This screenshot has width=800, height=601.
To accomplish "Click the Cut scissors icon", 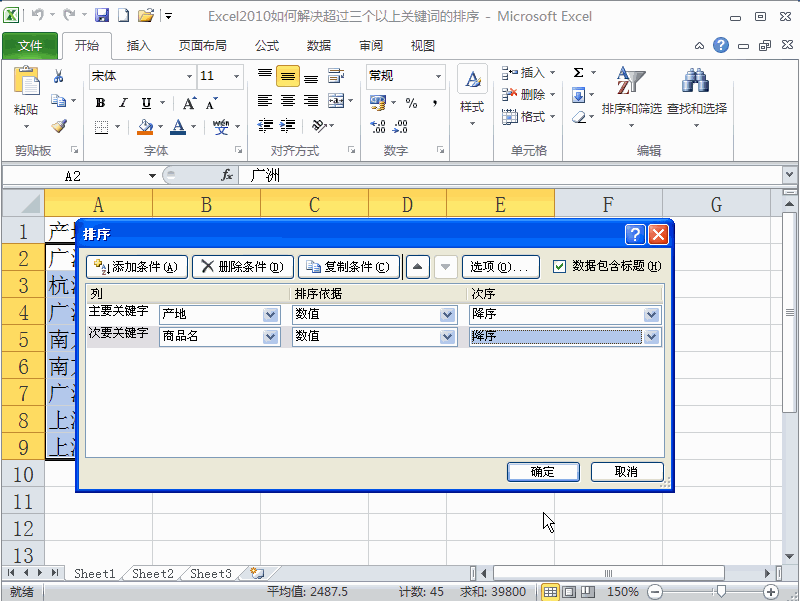I will coord(58,77).
